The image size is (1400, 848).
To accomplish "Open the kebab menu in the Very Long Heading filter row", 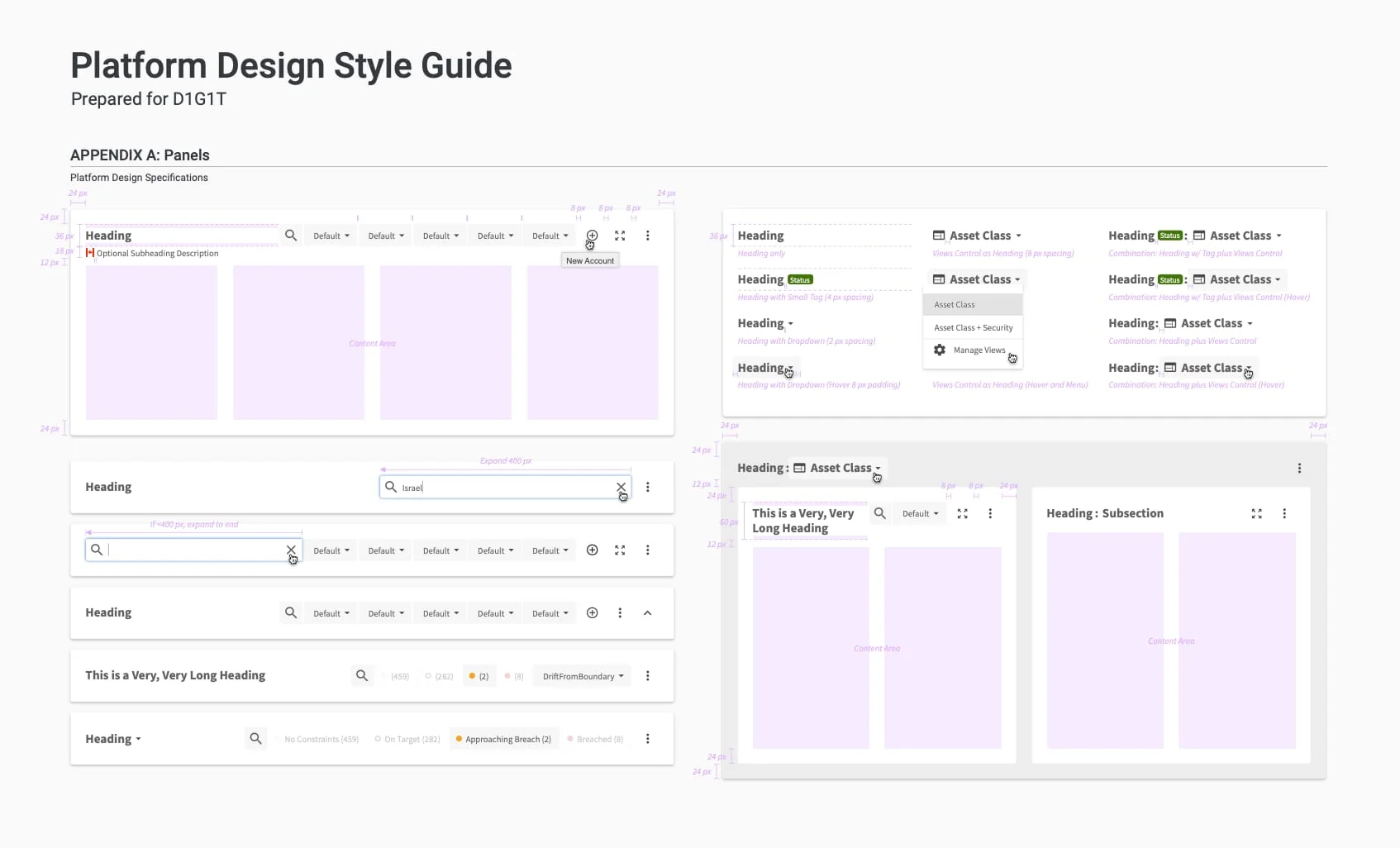I will 648,675.
